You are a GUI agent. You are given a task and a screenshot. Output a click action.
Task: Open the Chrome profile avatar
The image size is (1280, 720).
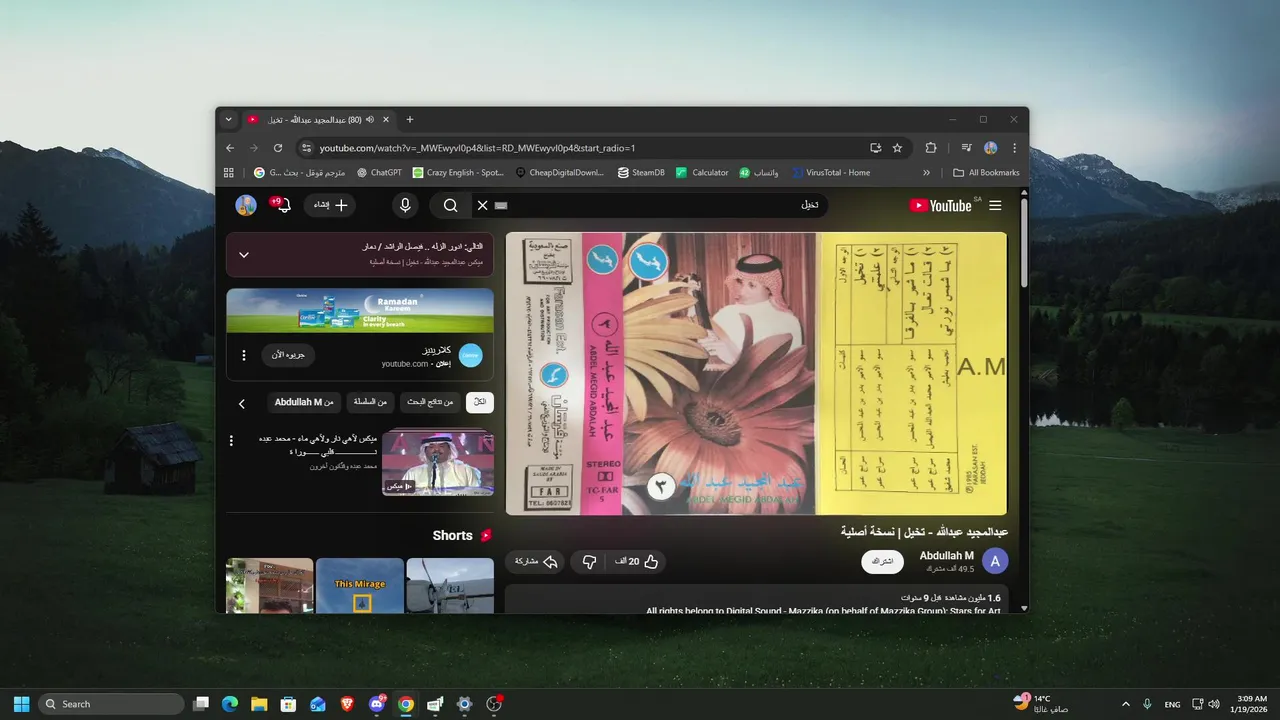coord(990,148)
